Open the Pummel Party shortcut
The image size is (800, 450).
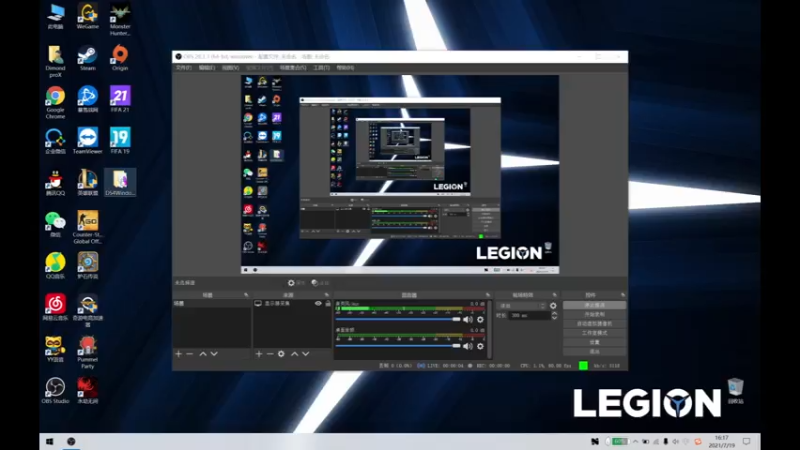tap(88, 352)
